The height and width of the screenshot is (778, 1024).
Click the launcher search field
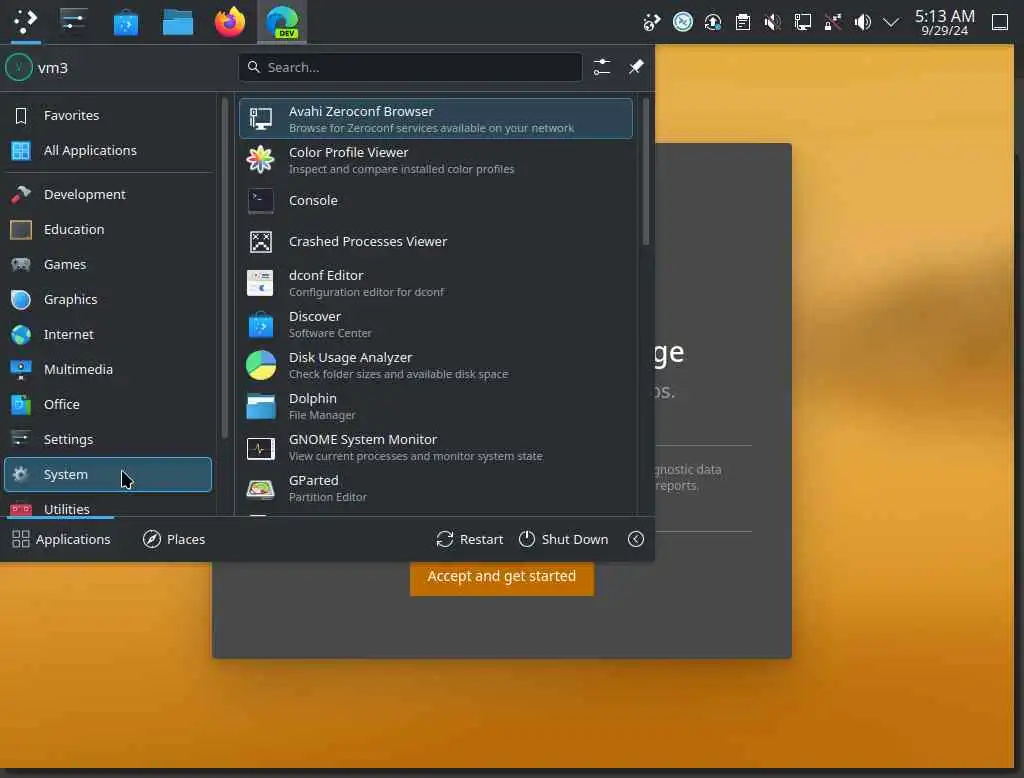tap(410, 67)
